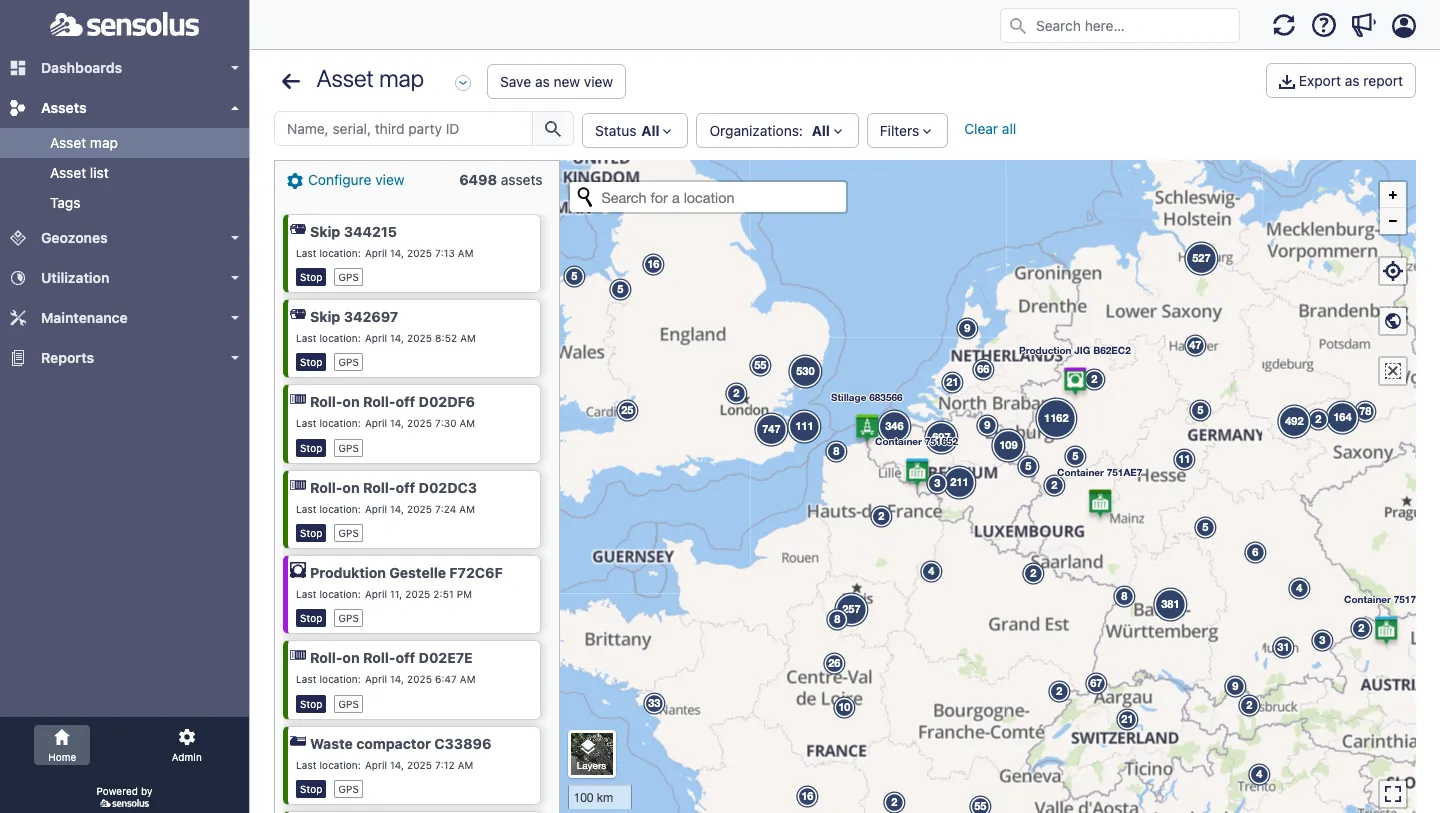Select Asset map in the sidebar
The height and width of the screenshot is (813, 1440).
(124, 143)
